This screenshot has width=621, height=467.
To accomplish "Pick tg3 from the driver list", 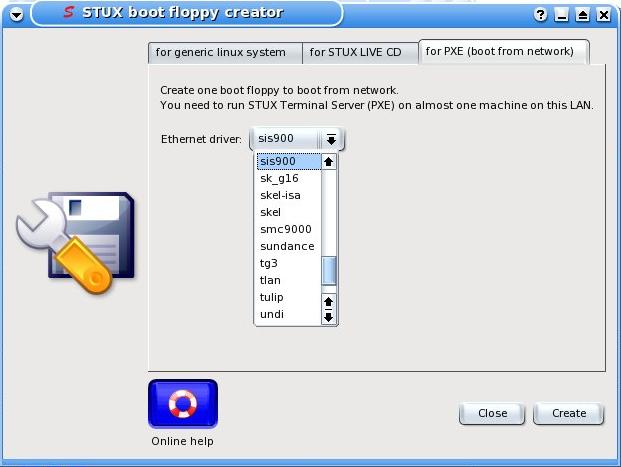I will point(289,263).
